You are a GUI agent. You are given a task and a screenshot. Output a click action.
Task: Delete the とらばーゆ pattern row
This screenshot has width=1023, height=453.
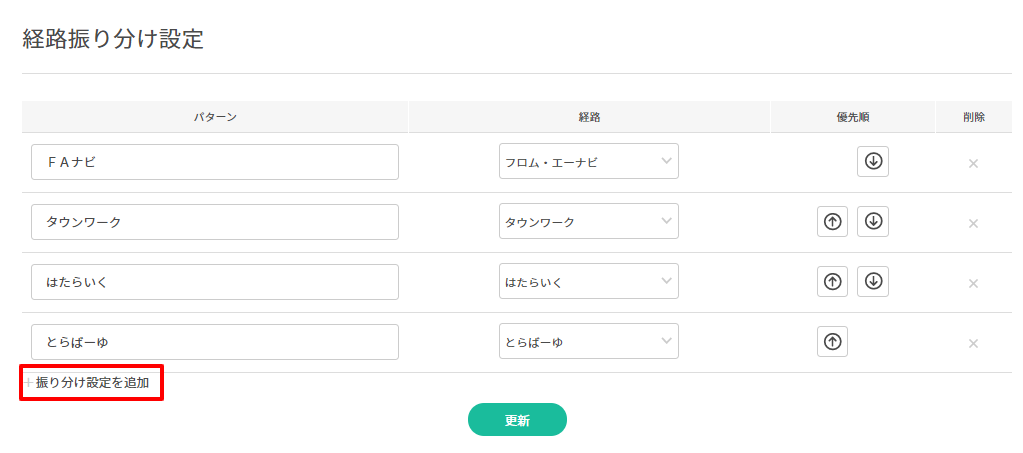pos(973,343)
